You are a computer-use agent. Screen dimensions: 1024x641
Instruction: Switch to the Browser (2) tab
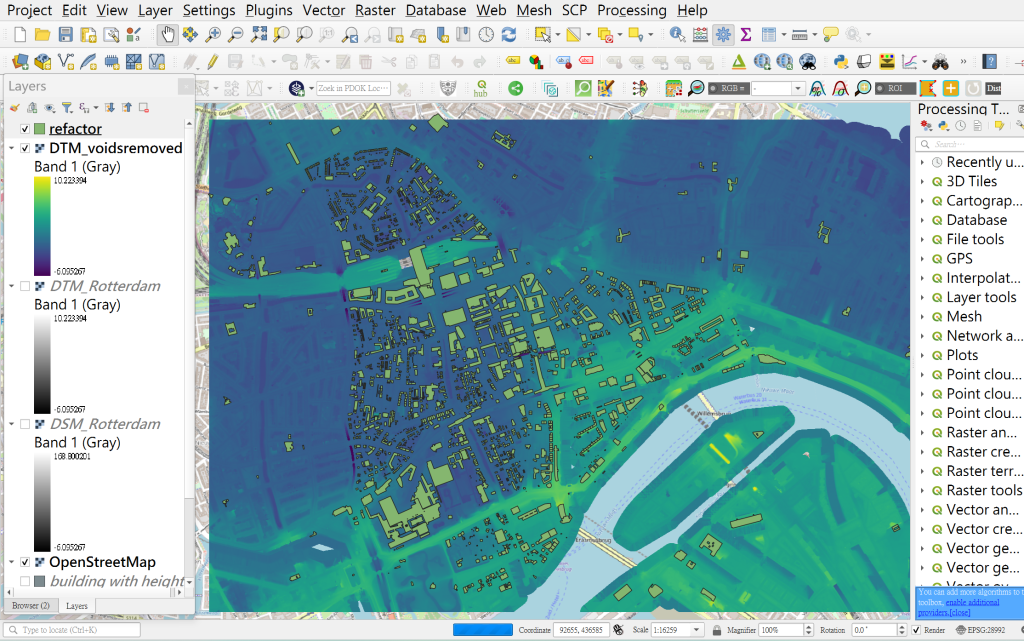click(31, 606)
